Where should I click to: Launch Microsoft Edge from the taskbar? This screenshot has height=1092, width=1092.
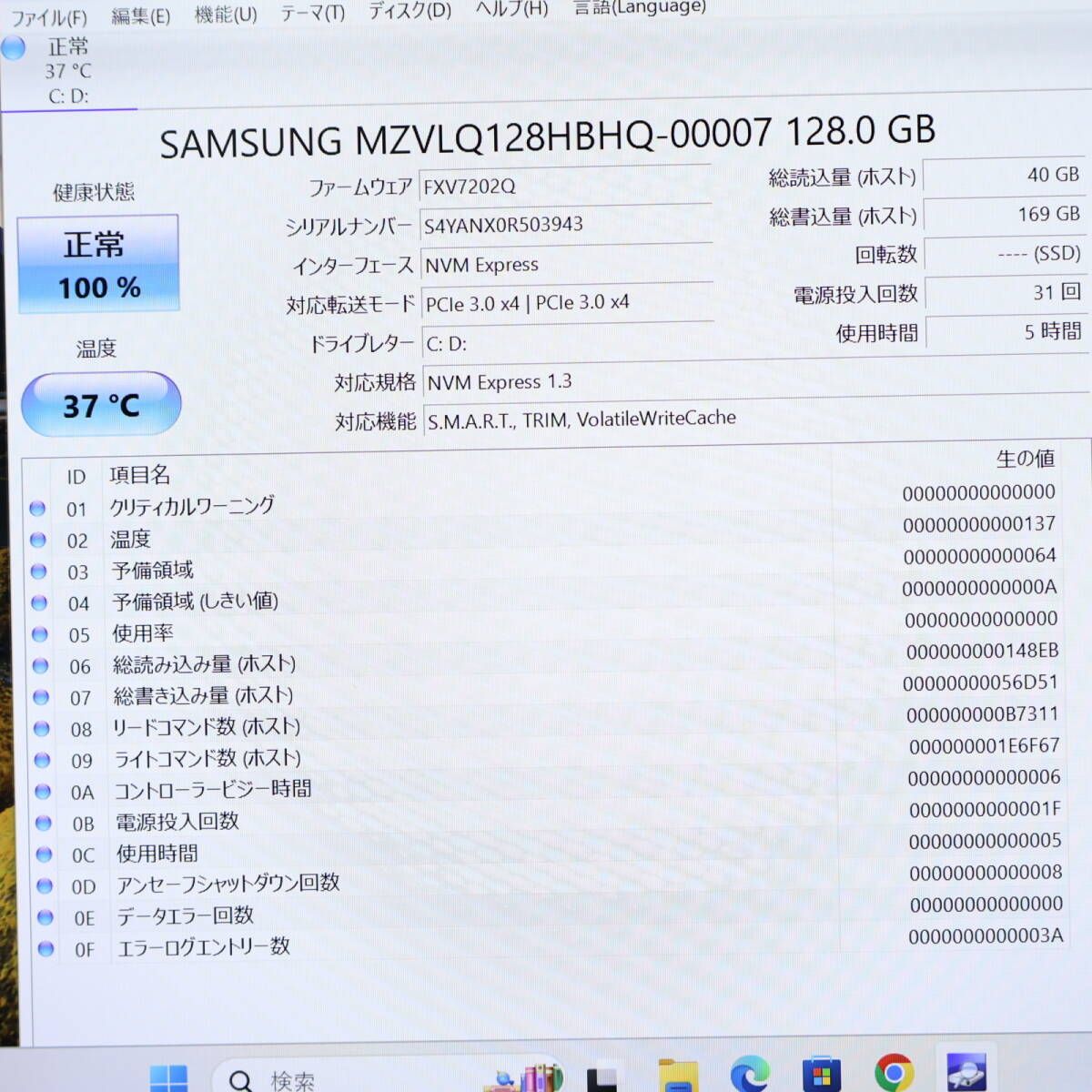tap(750, 1075)
